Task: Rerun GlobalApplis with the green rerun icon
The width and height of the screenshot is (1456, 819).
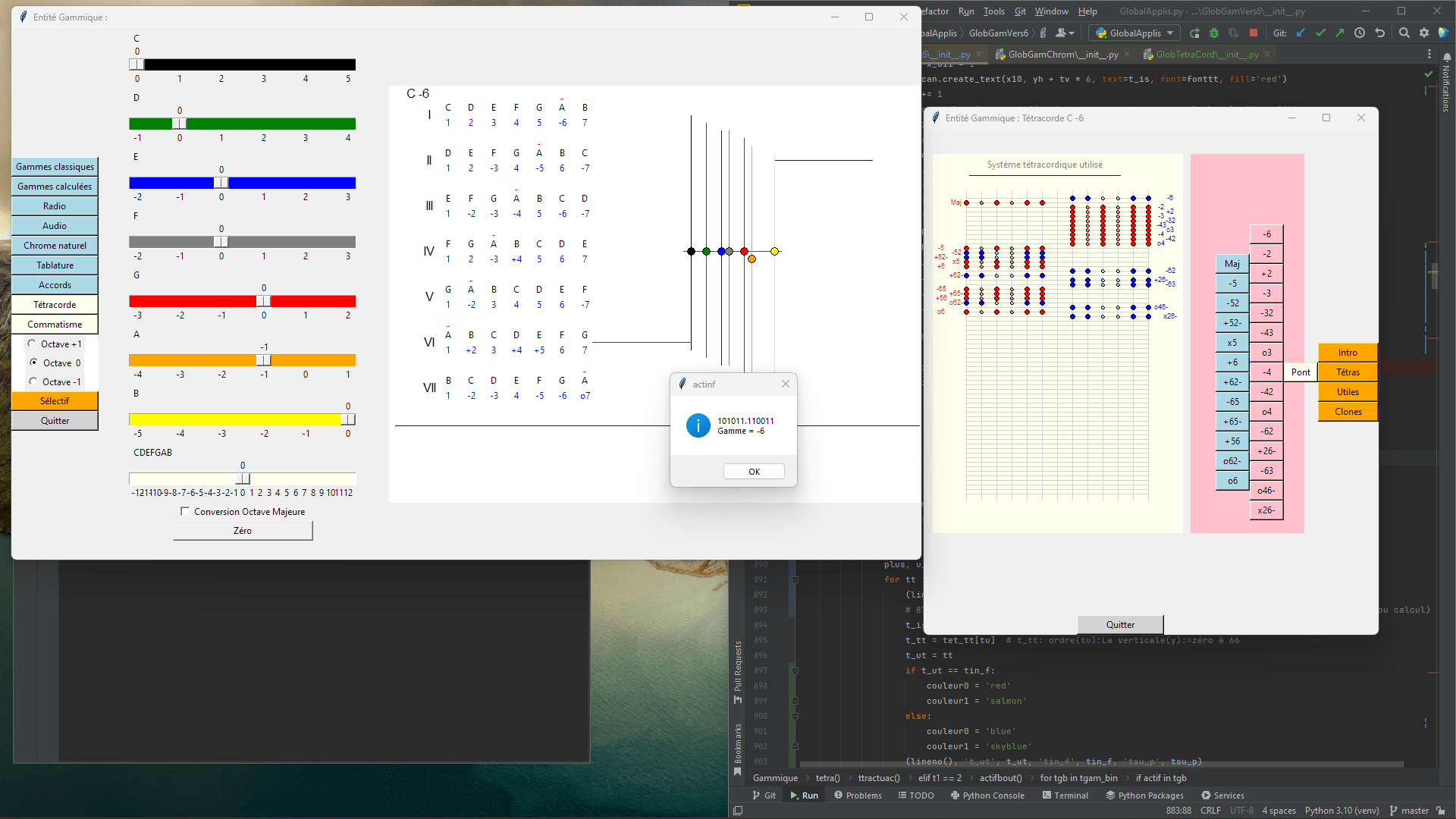Action: click(1194, 33)
